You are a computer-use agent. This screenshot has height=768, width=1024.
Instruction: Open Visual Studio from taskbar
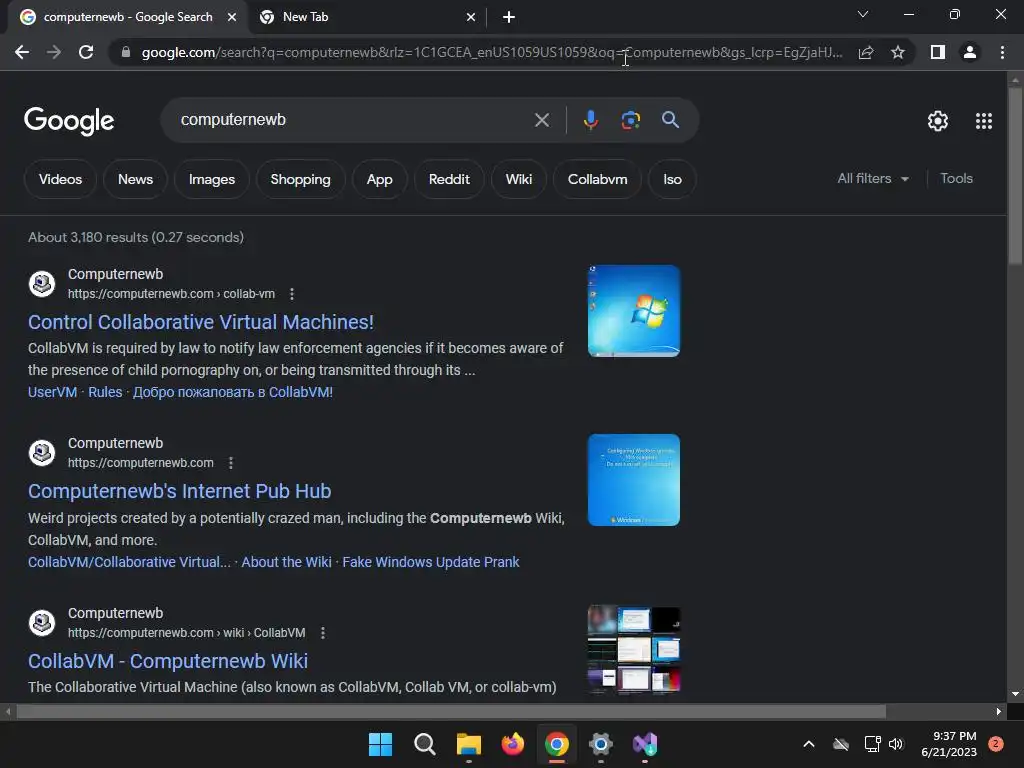(x=645, y=744)
